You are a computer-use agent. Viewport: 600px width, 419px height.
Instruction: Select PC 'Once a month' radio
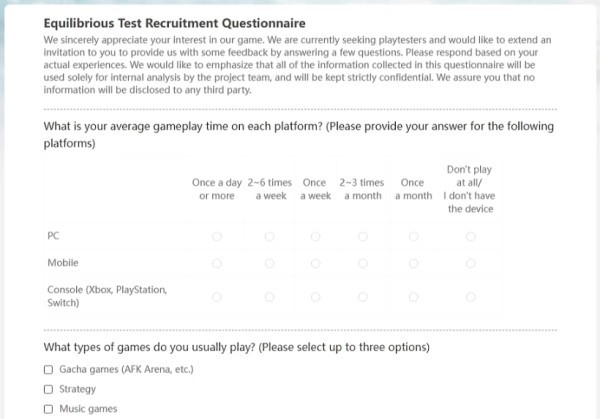(412, 237)
